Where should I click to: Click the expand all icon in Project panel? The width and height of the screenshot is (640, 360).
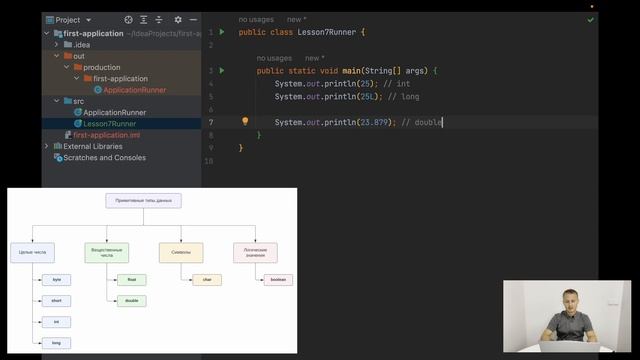[143, 20]
